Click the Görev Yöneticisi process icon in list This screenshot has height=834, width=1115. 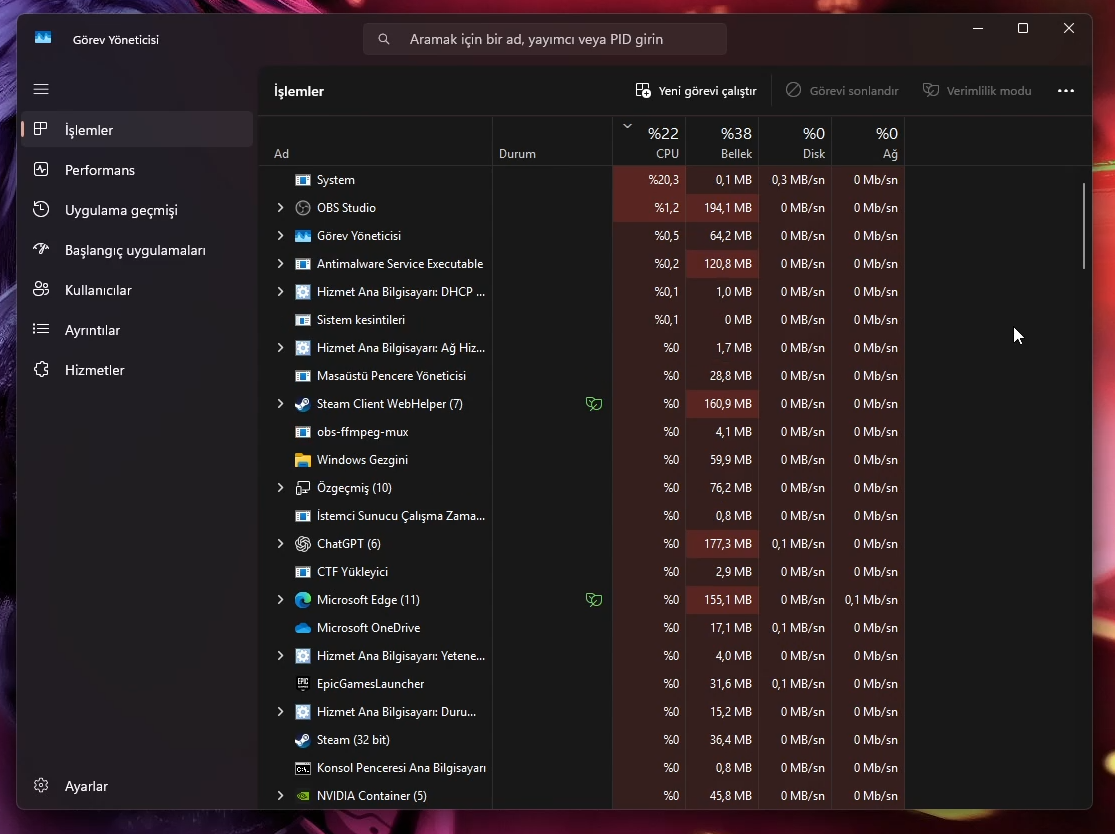(303, 236)
